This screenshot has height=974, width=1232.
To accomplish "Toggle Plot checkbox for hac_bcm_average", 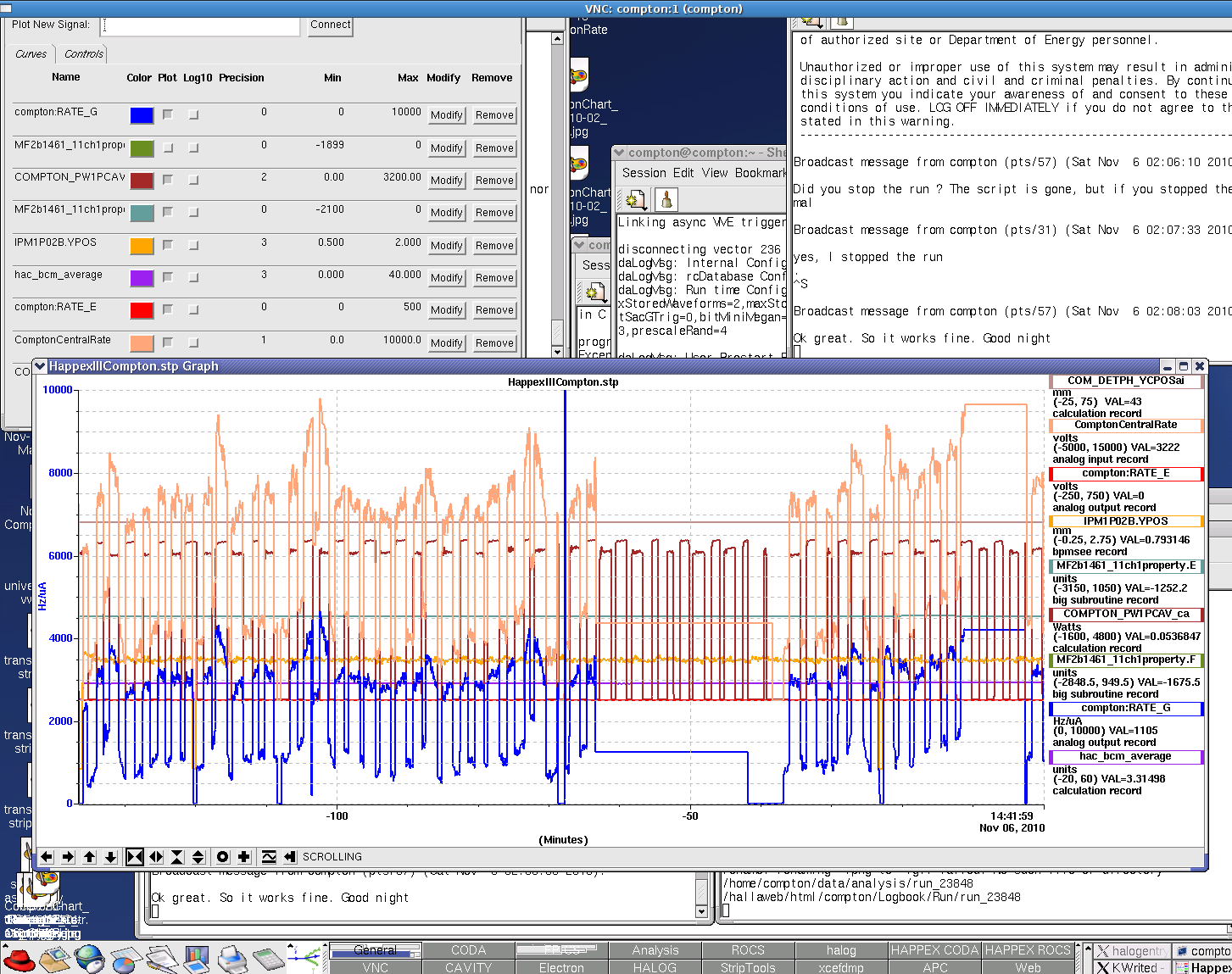I will [168, 277].
